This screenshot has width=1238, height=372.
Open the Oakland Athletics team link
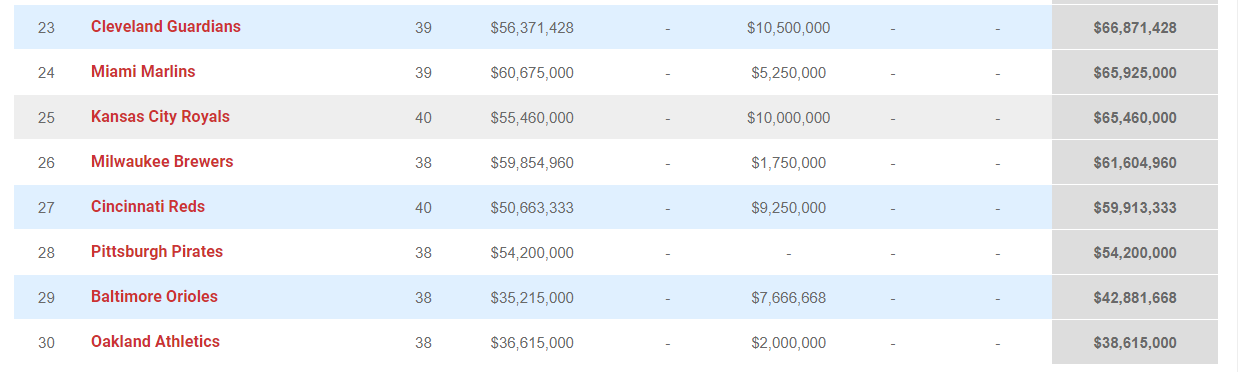point(155,342)
